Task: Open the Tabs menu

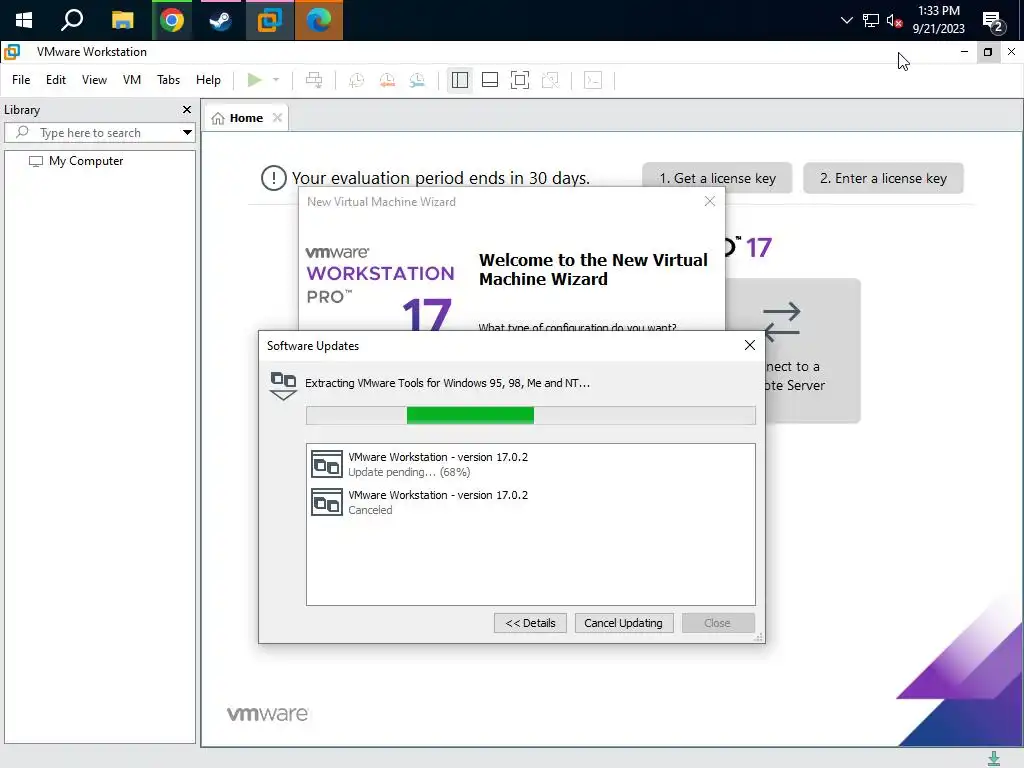Action: [168, 80]
